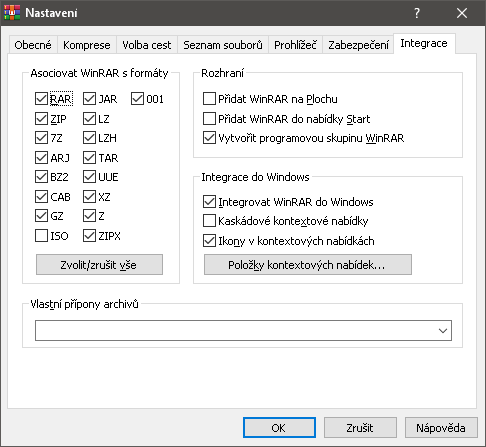Switch to Zabezpečení tab

358,45
